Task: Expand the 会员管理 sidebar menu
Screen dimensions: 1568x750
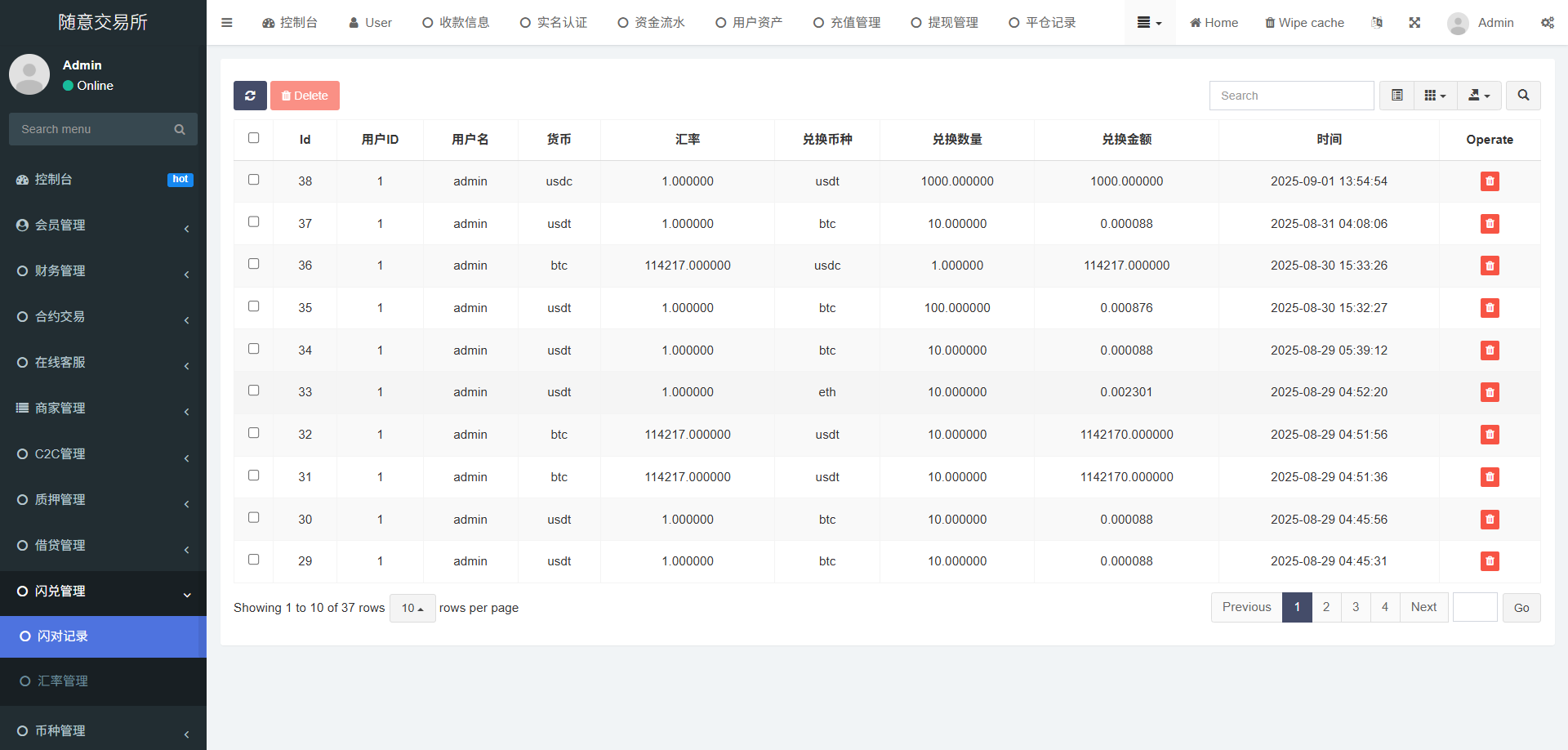Action: point(103,225)
